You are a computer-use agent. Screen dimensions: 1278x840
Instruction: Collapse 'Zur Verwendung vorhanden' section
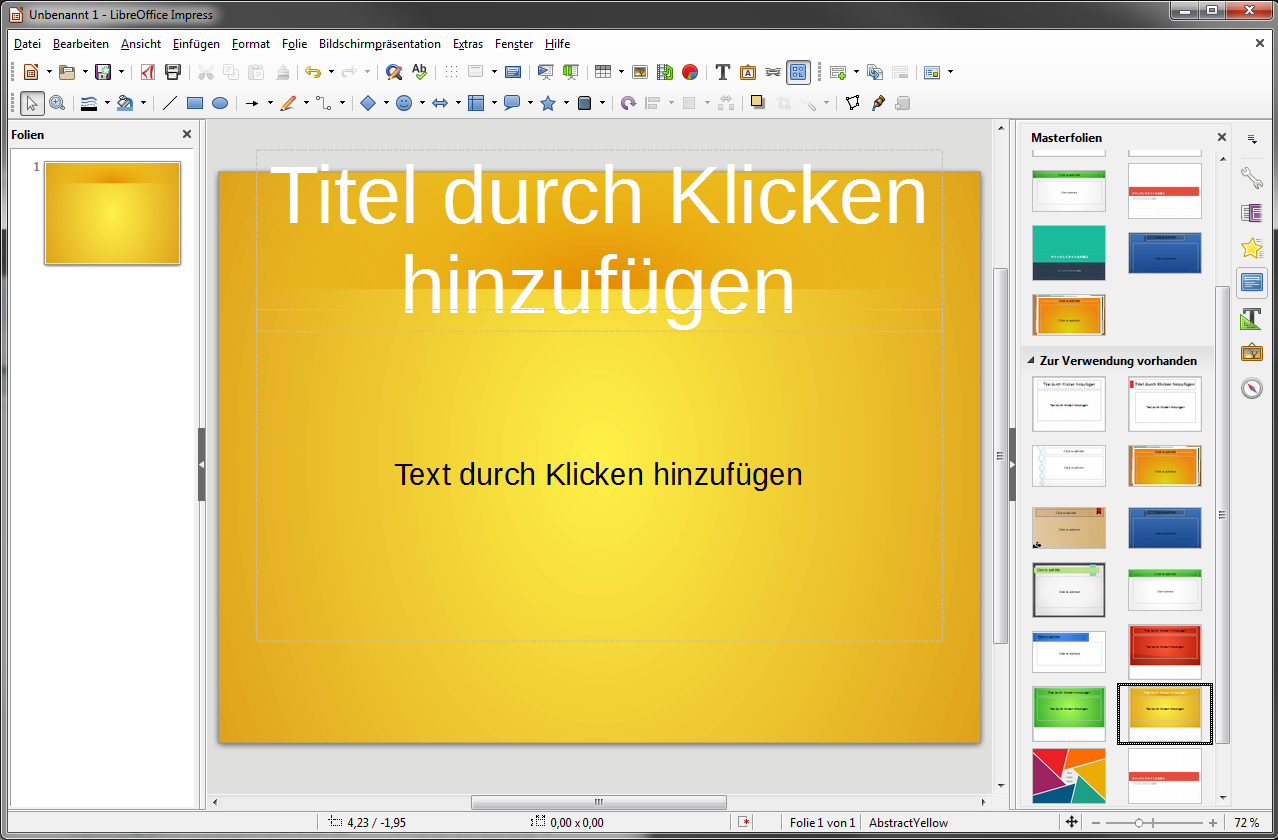1029,361
